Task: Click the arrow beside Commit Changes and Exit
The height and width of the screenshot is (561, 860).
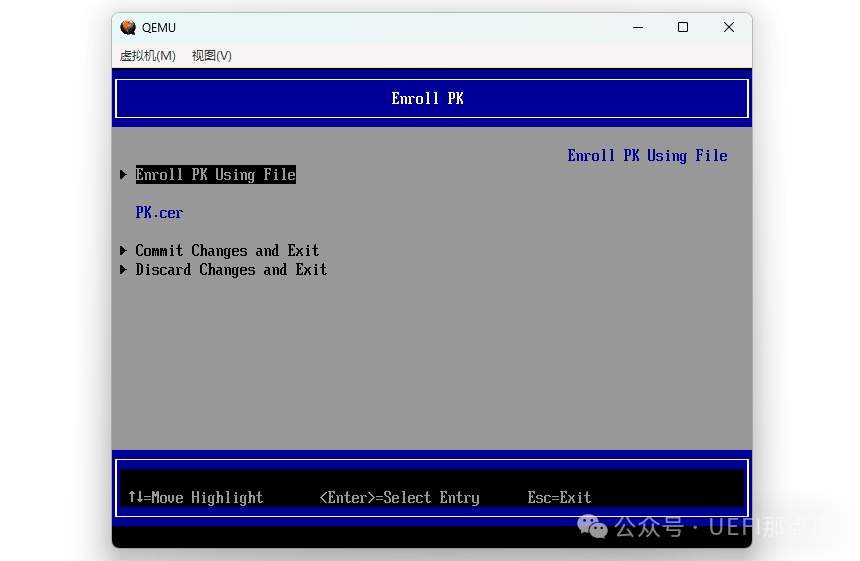Action: pyautogui.click(x=123, y=251)
